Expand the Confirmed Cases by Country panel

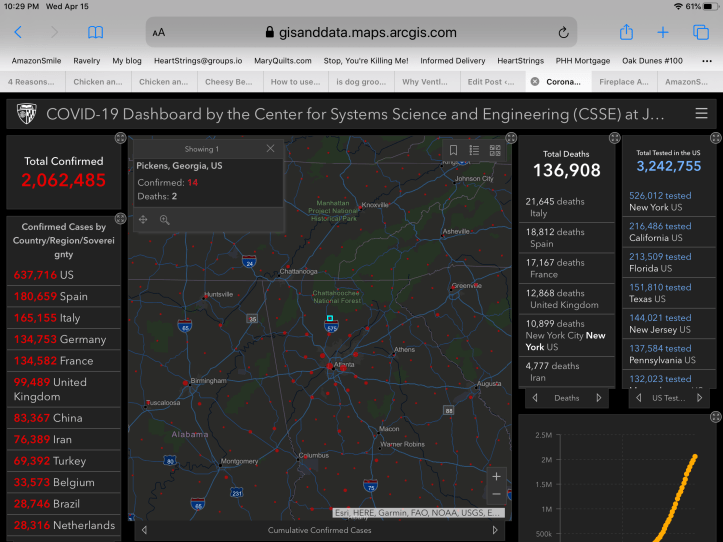(x=120, y=218)
